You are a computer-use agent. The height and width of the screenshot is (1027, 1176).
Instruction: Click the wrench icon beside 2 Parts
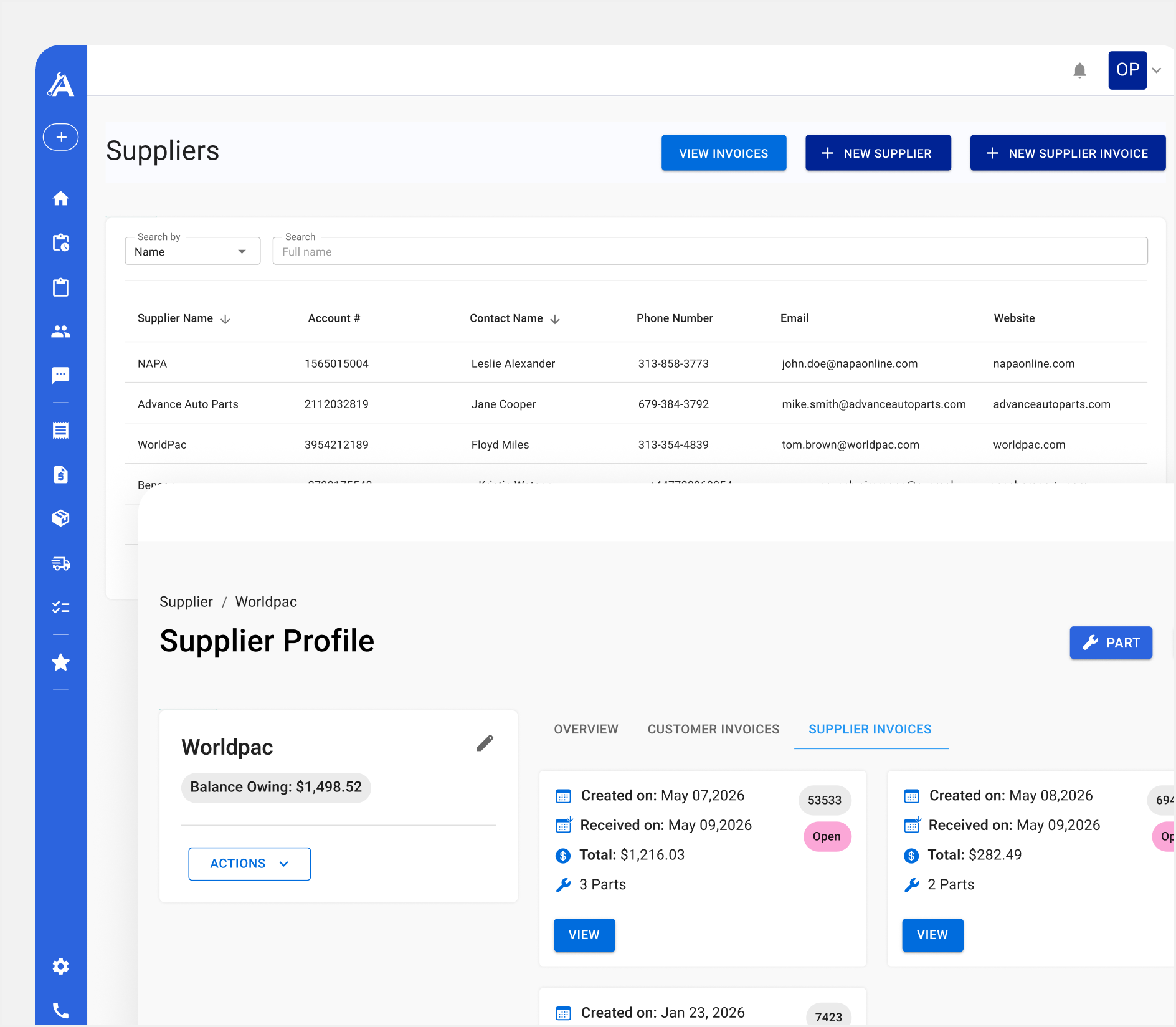click(911, 885)
